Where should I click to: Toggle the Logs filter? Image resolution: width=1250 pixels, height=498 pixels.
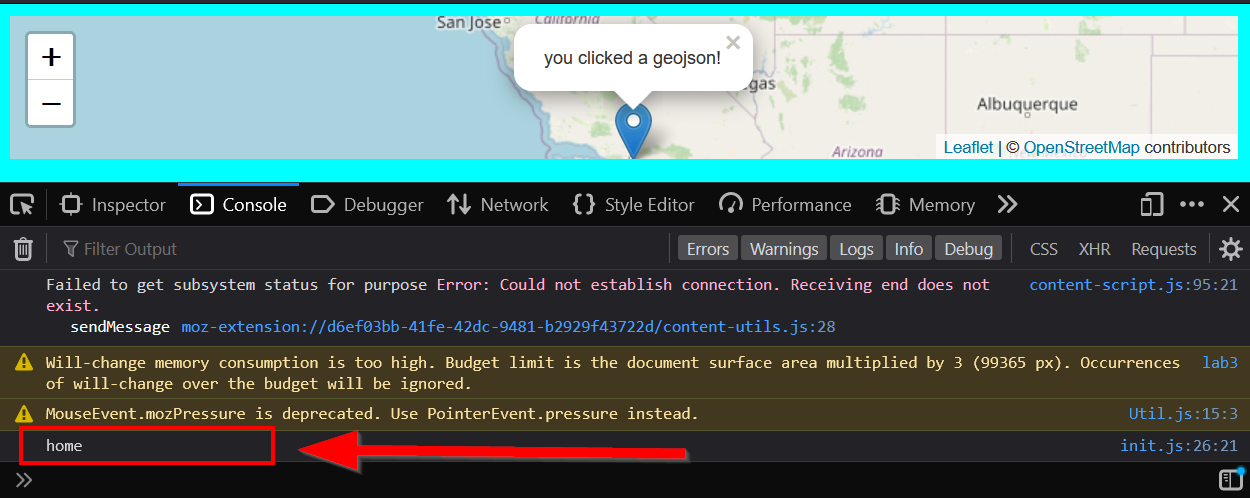click(x=856, y=249)
